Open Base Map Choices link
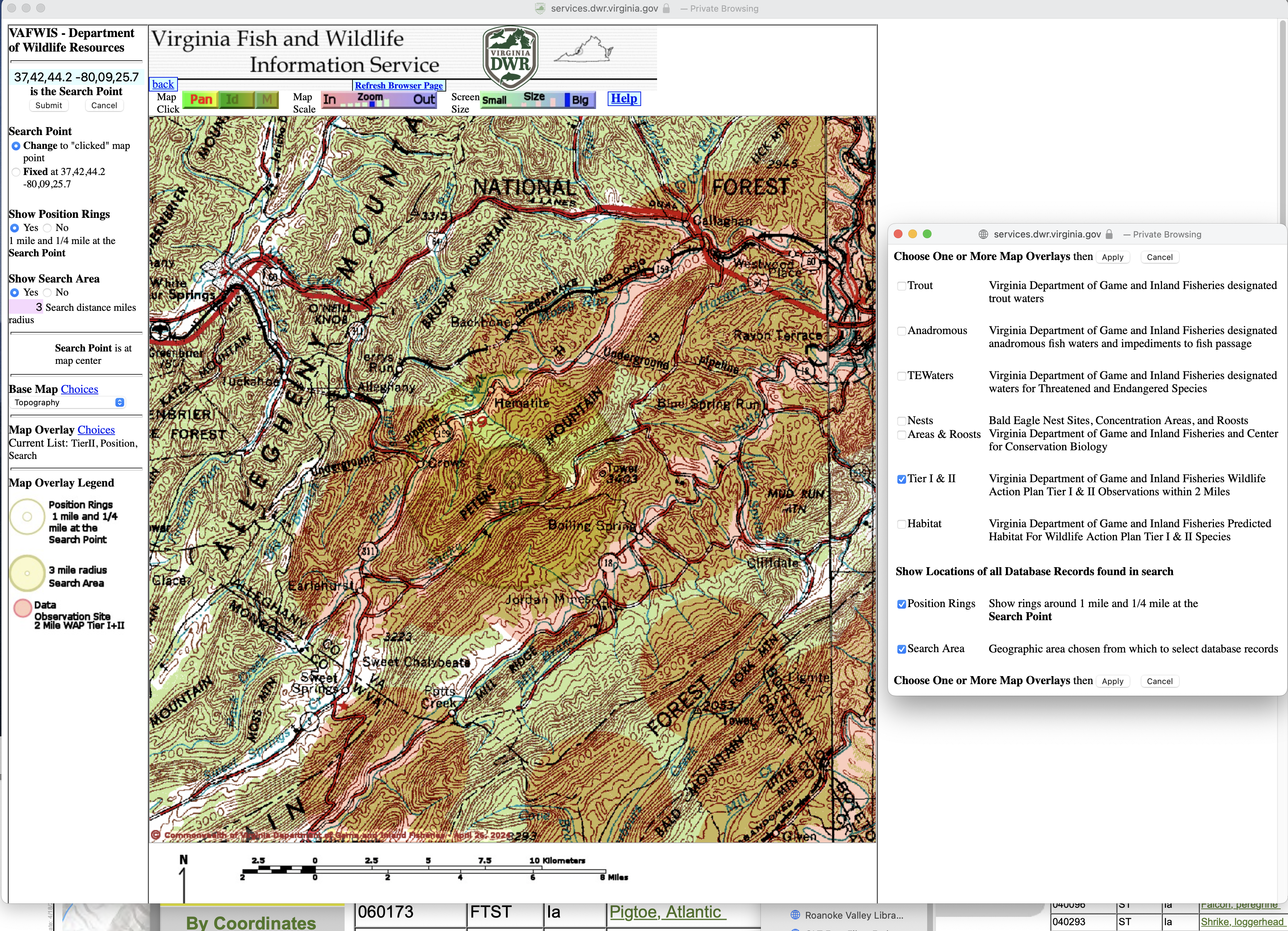 80,389
